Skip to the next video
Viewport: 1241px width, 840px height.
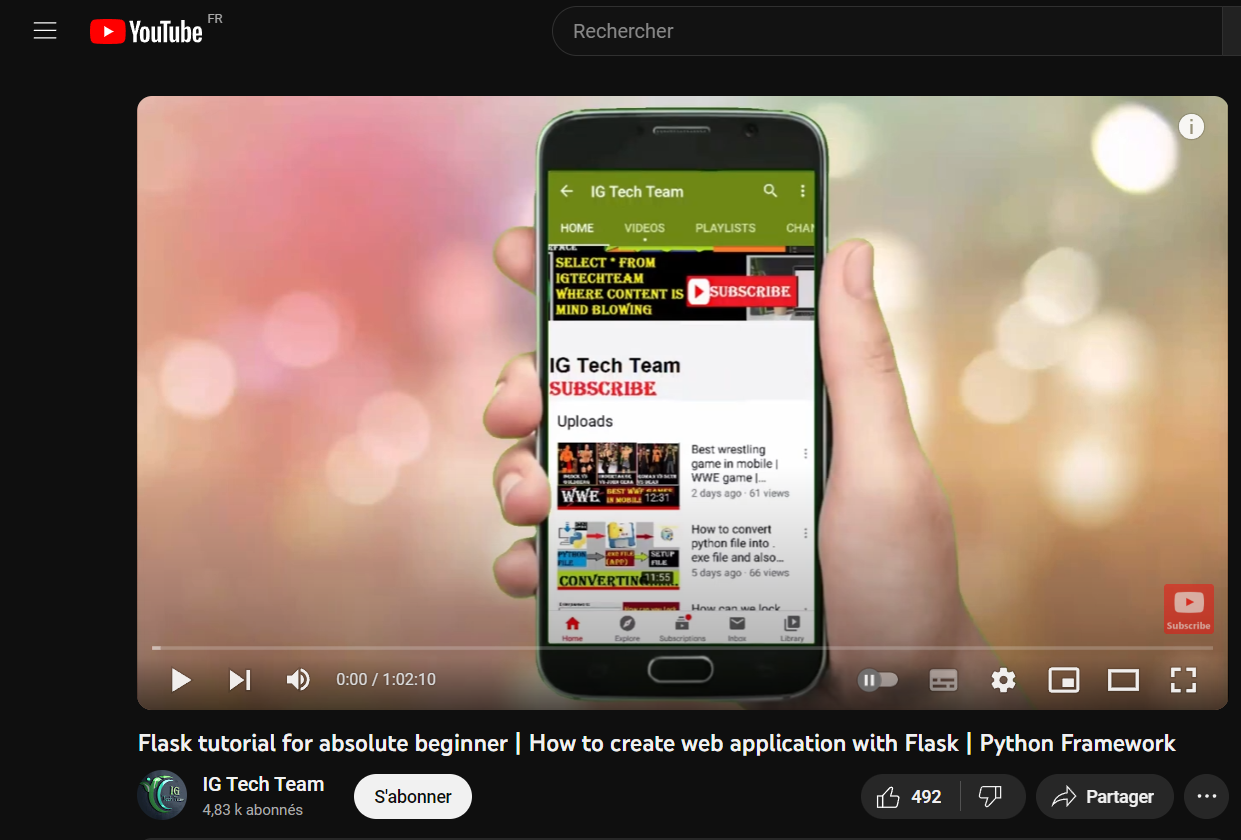[x=240, y=680]
